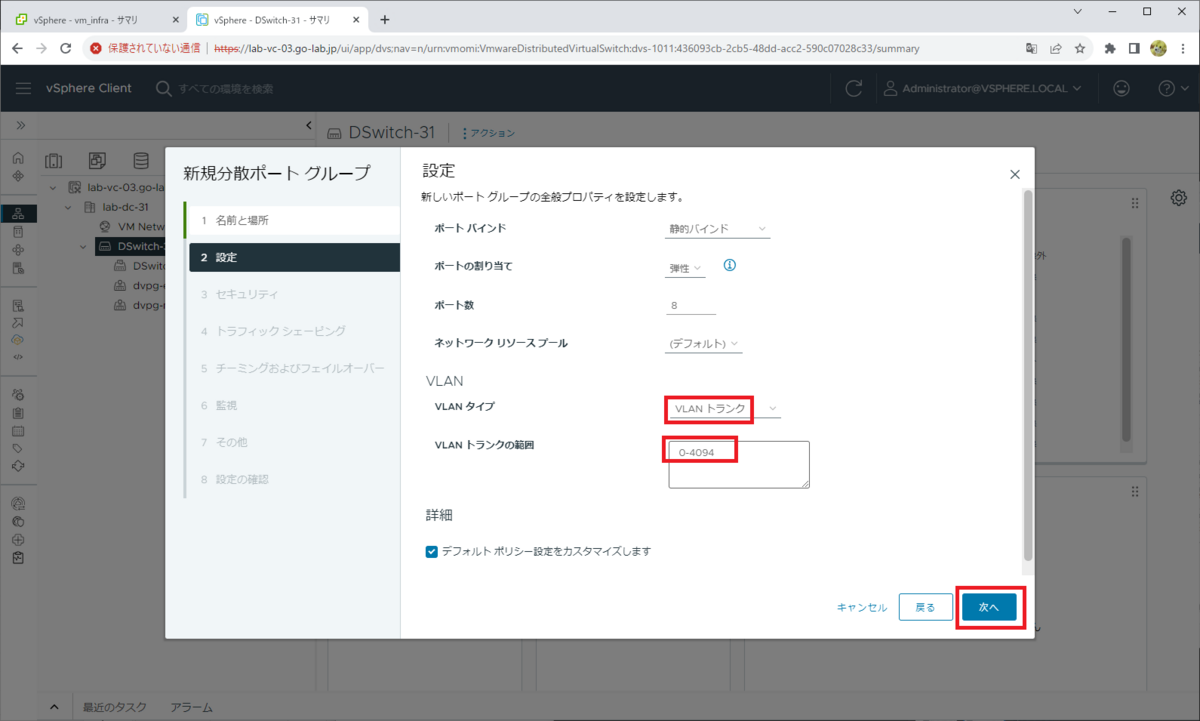
Task: Open the developer center code icon in sidebar
Action: pos(18,356)
